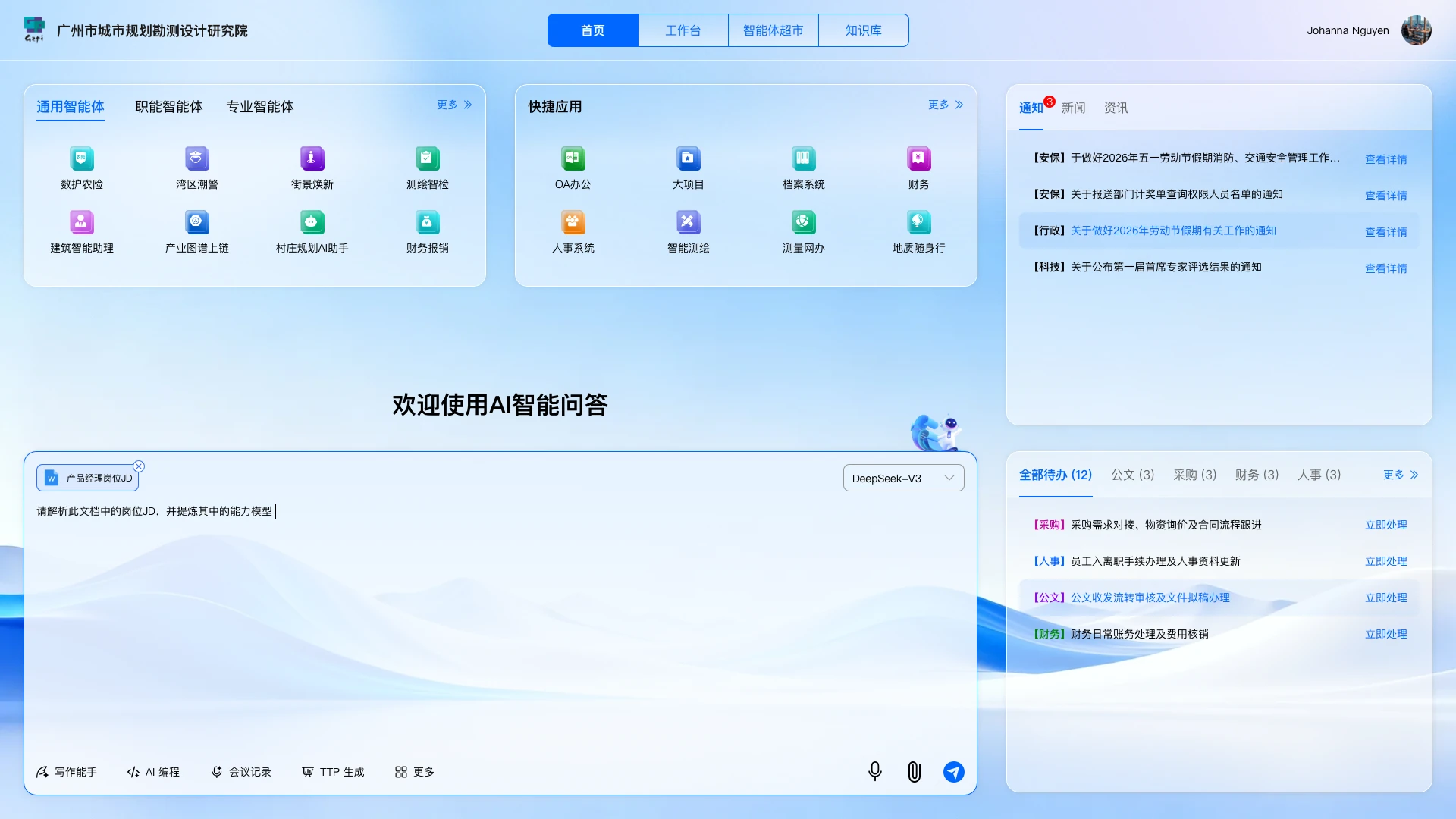Open the 财务报销 agent icon
Image resolution: width=1456 pixels, height=819 pixels.
[x=428, y=222]
